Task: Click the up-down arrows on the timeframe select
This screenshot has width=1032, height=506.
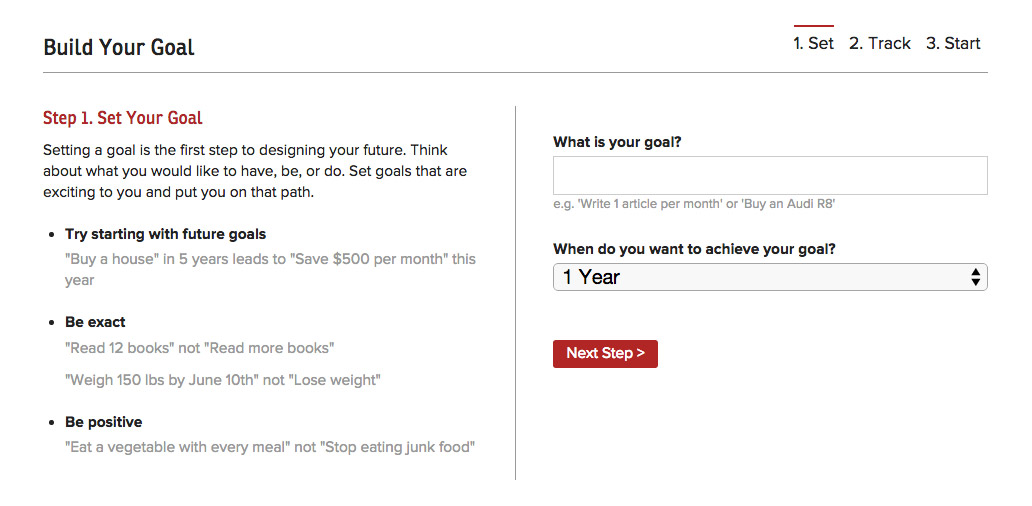Action: point(975,277)
